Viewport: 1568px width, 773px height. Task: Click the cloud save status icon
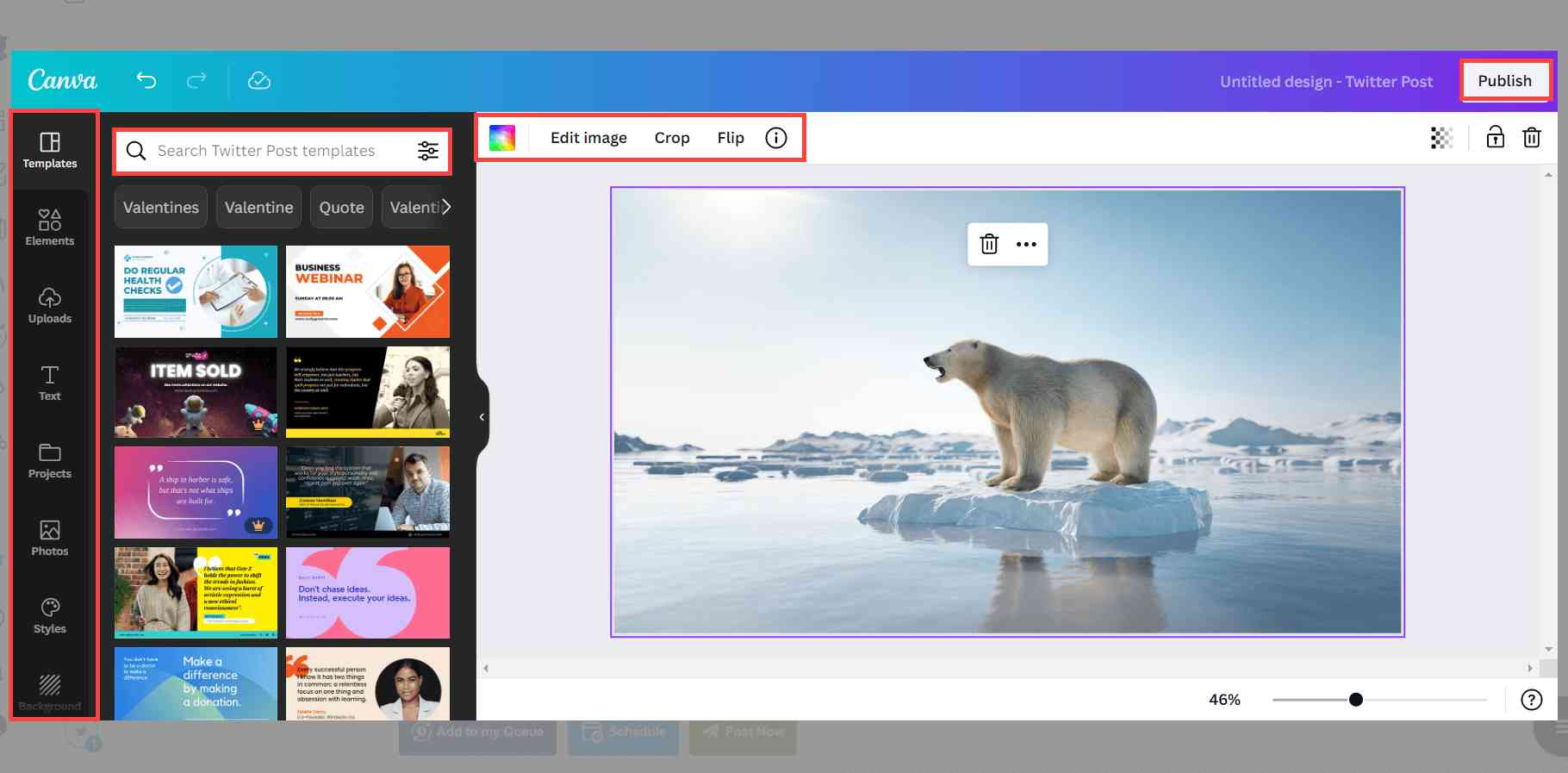tap(259, 80)
